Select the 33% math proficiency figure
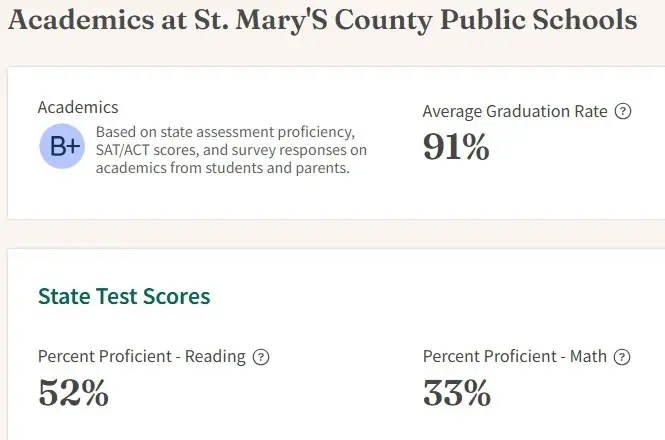665x440 pixels. [457, 392]
